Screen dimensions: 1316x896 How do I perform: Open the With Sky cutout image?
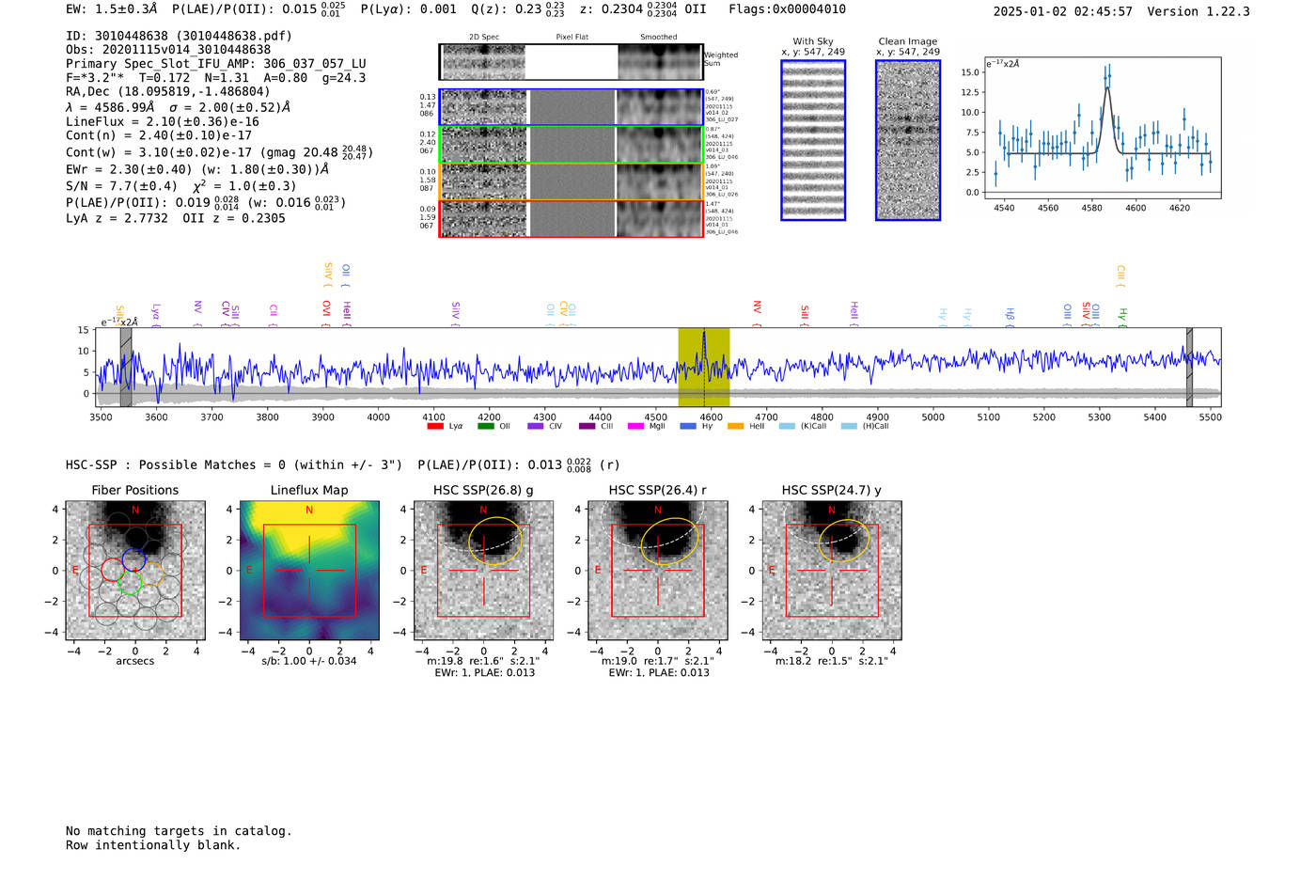click(813, 140)
